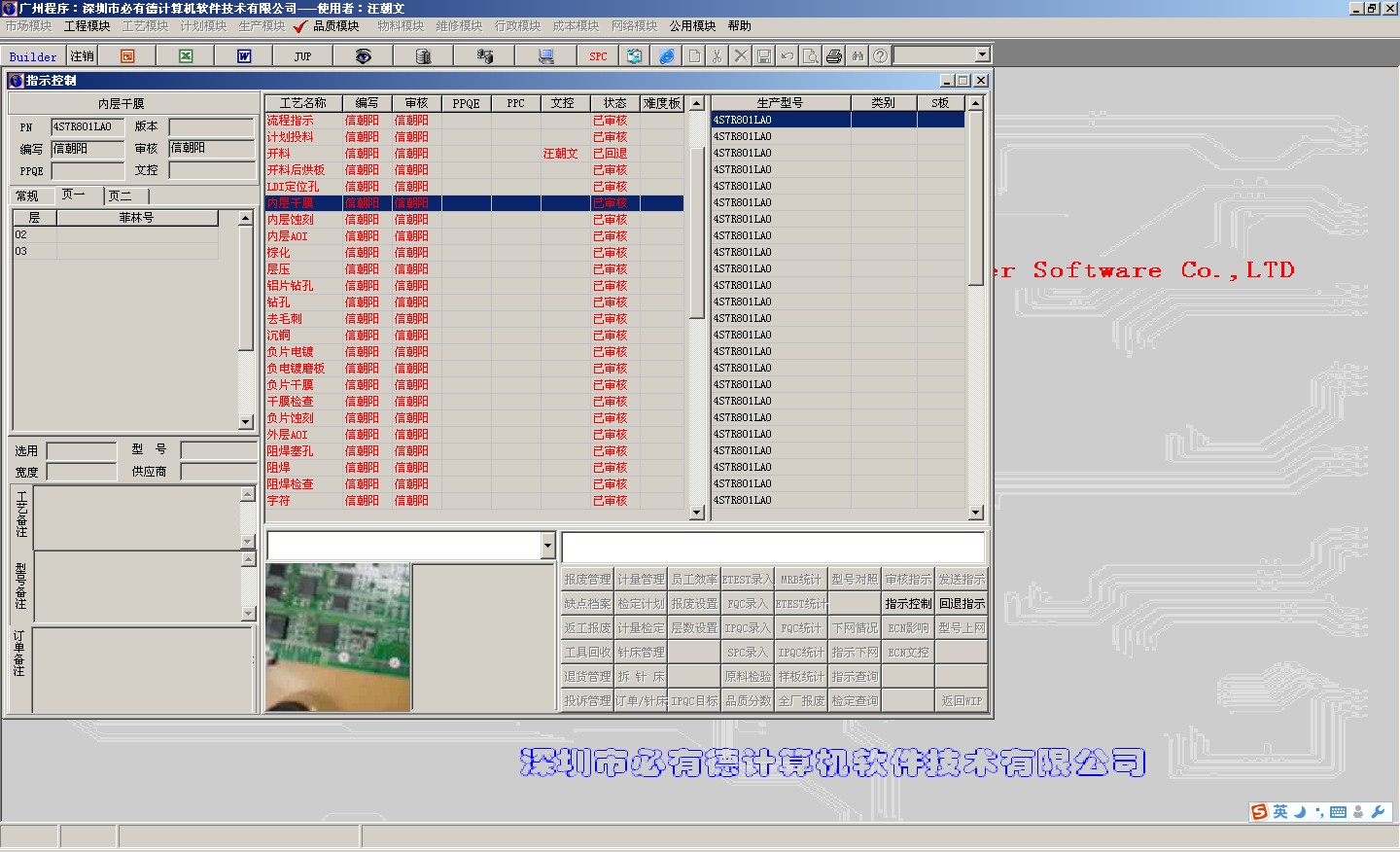The image size is (1400, 852).
Task: Open the toolbar combo box dropdown
Action: pyautogui.click(x=982, y=55)
